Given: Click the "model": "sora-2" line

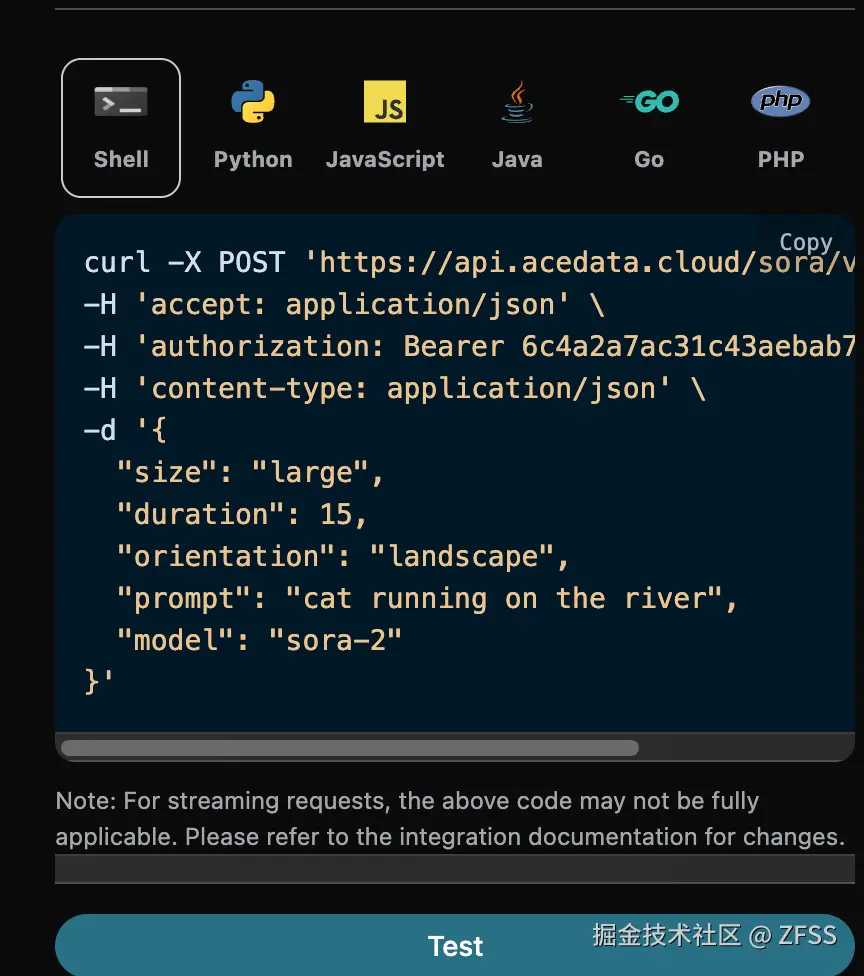Looking at the screenshot, I should pyautogui.click(x=259, y=640).
